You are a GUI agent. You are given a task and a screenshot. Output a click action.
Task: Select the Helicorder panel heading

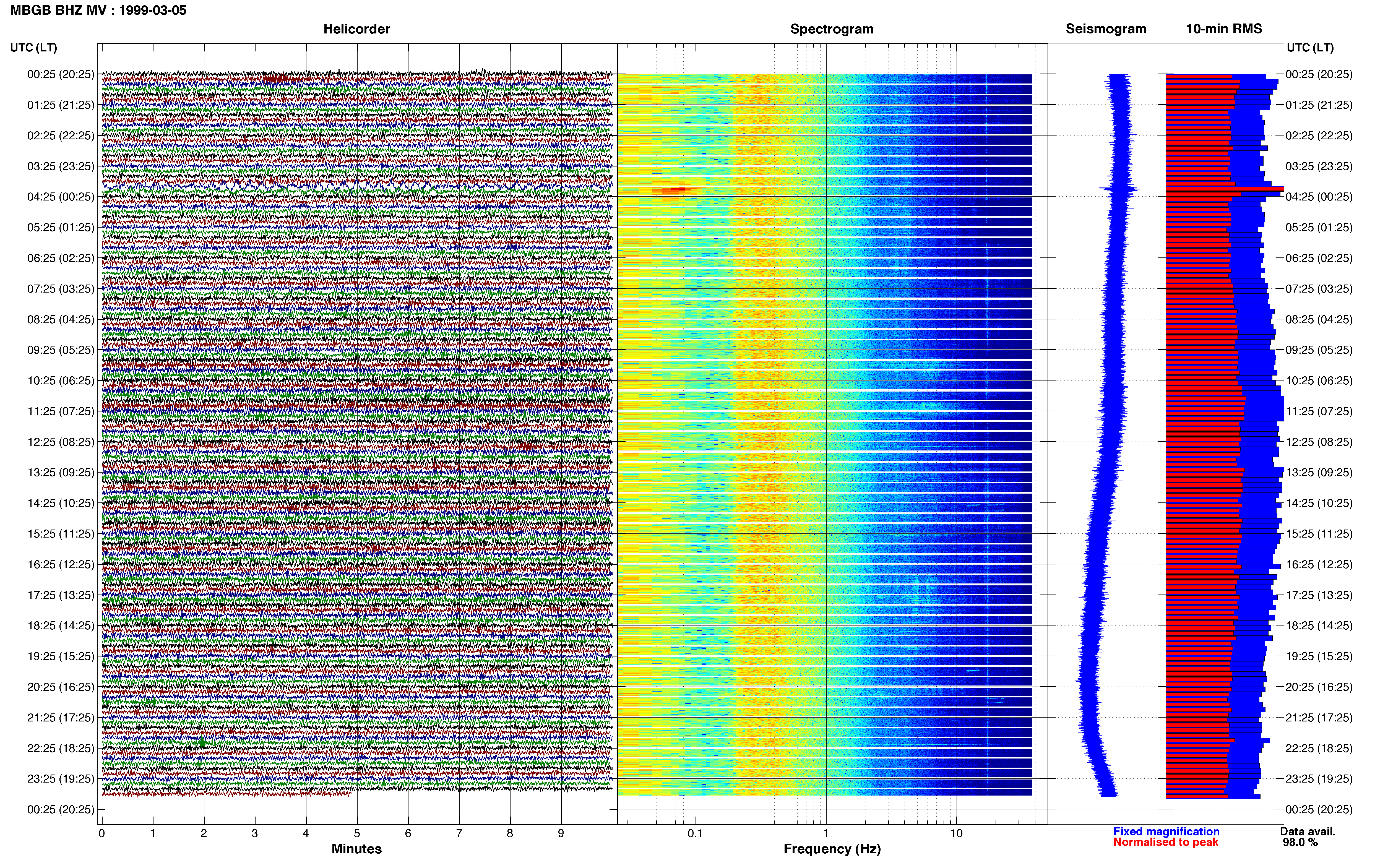click(356, 29)
